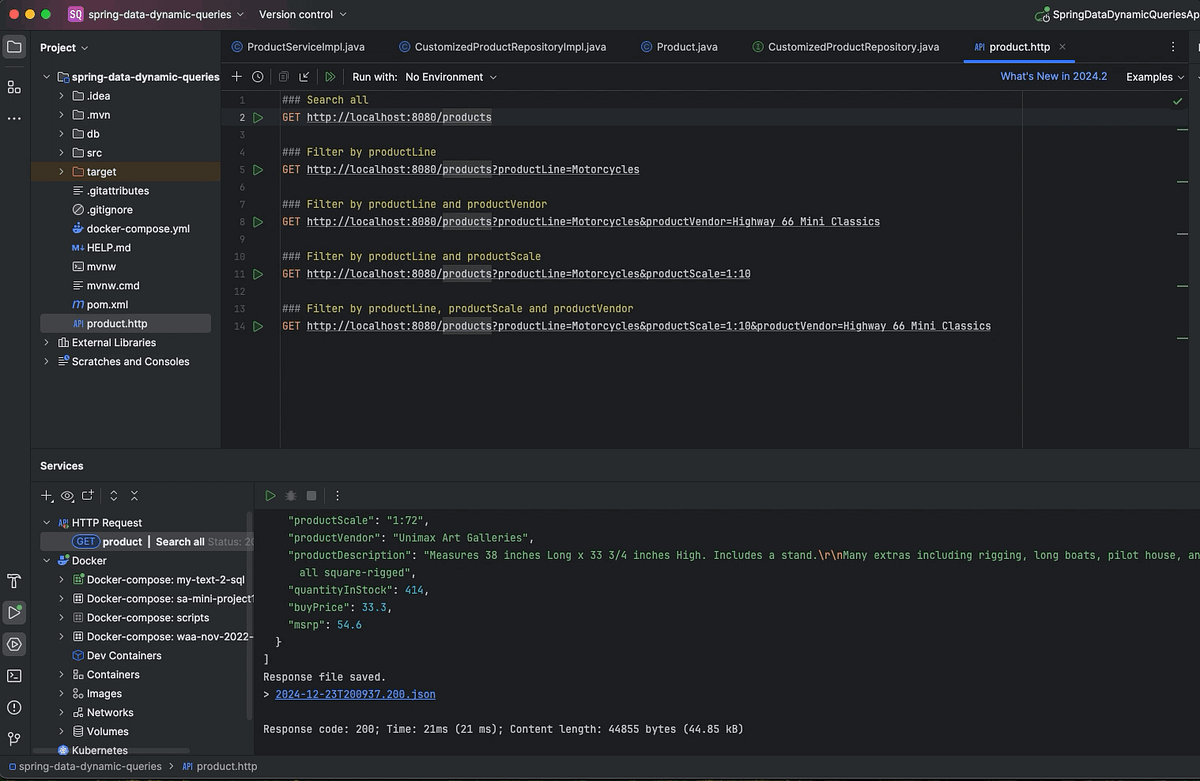
Task: Click the What's New in 2024.2 link
Action: pos(1054,76)
